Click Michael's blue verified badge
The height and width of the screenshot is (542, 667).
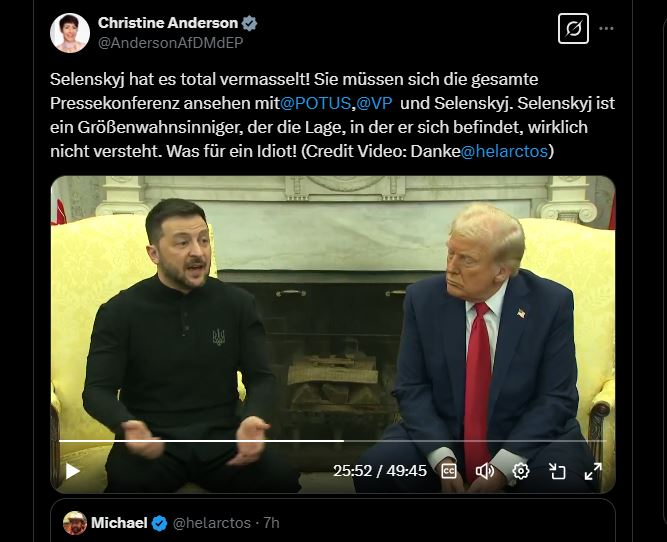click(160, 523)
